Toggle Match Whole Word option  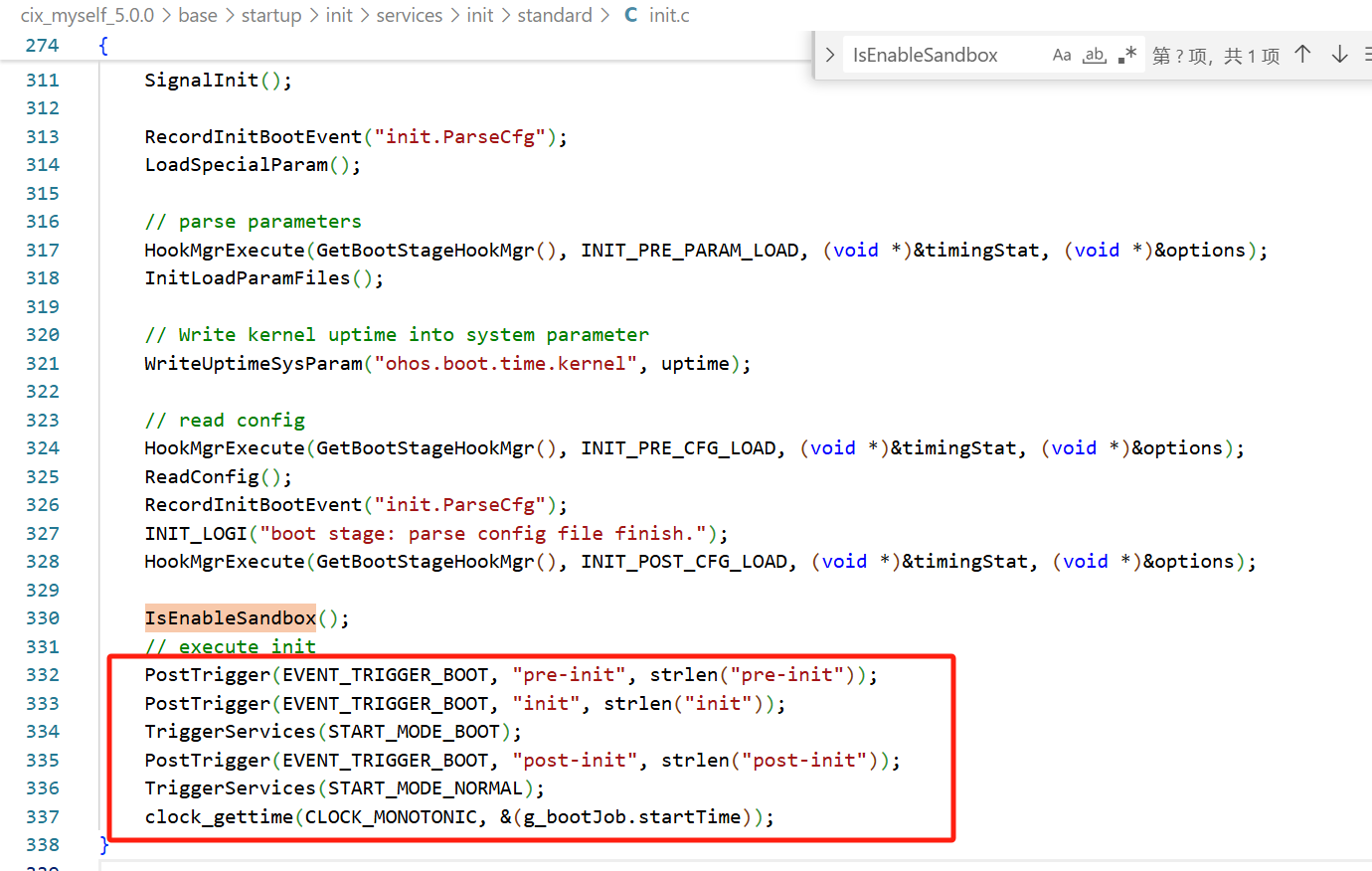point(1095,55)
